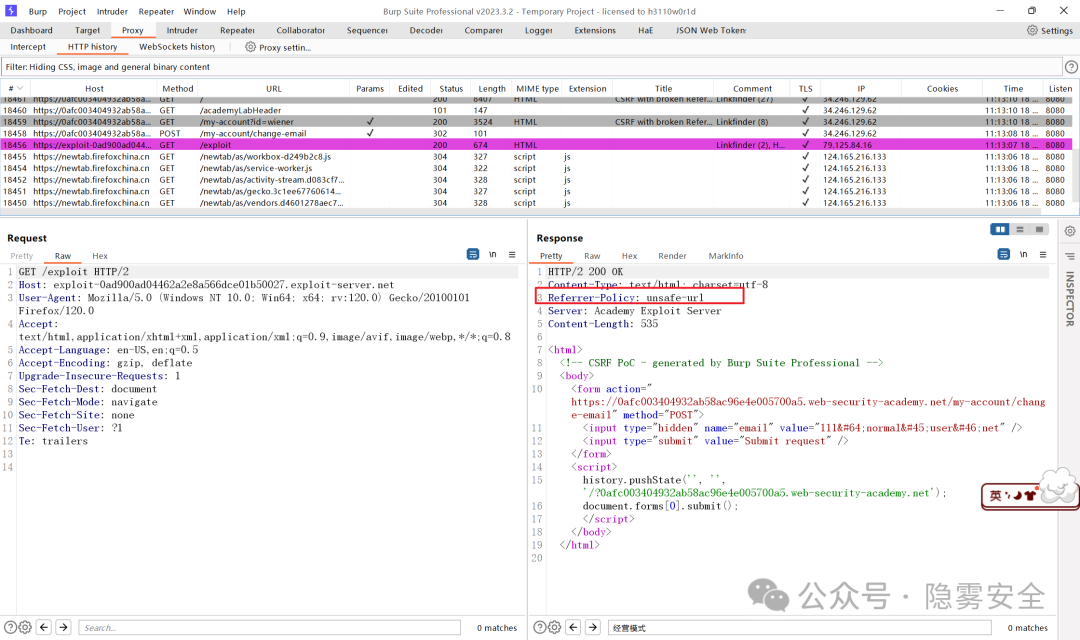Click the response search input field
This screenshot has height=640, width=1080.
tap(800, 628)
